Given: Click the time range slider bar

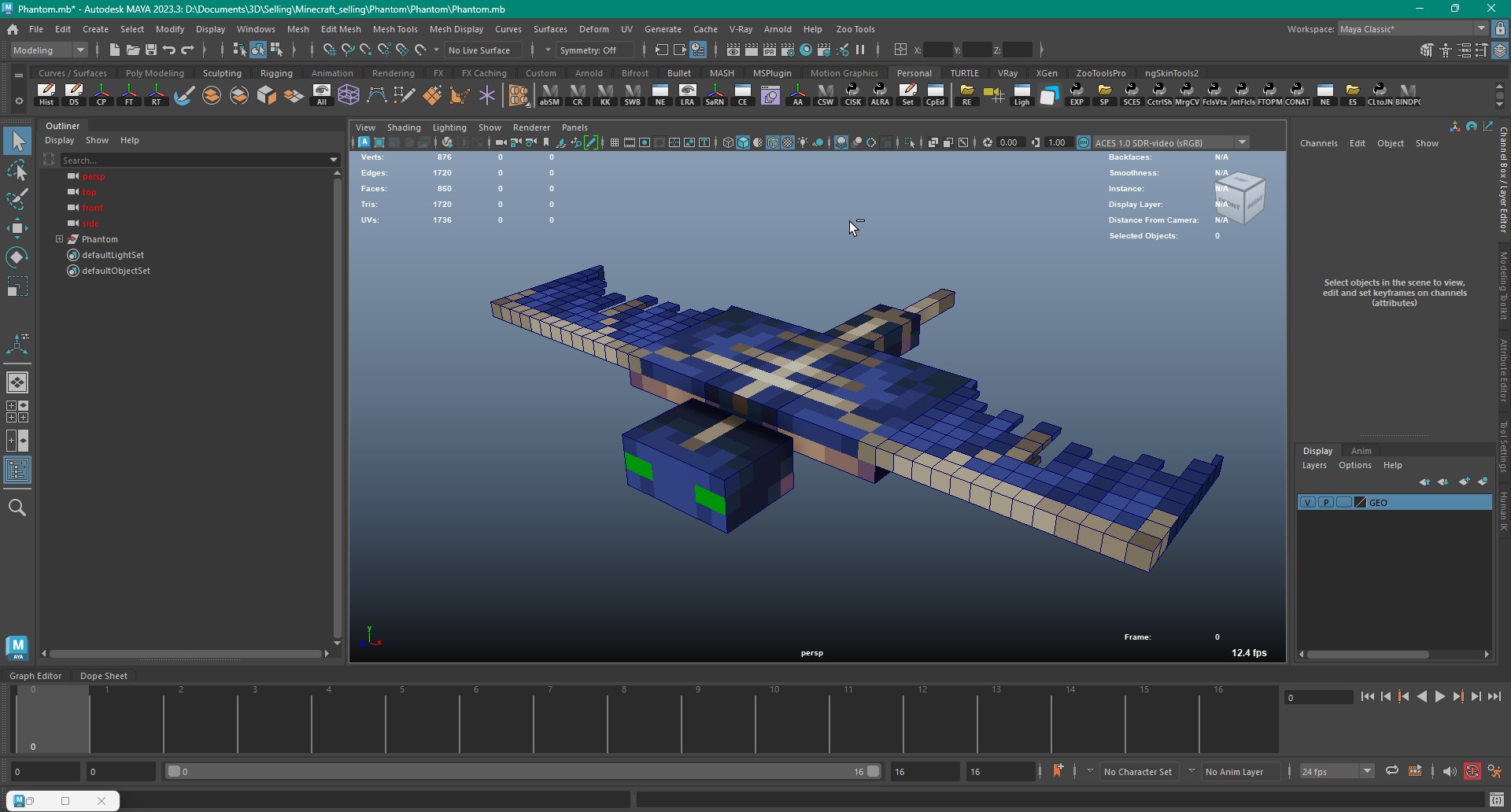Looking at the screenshot, I should 523,771.
